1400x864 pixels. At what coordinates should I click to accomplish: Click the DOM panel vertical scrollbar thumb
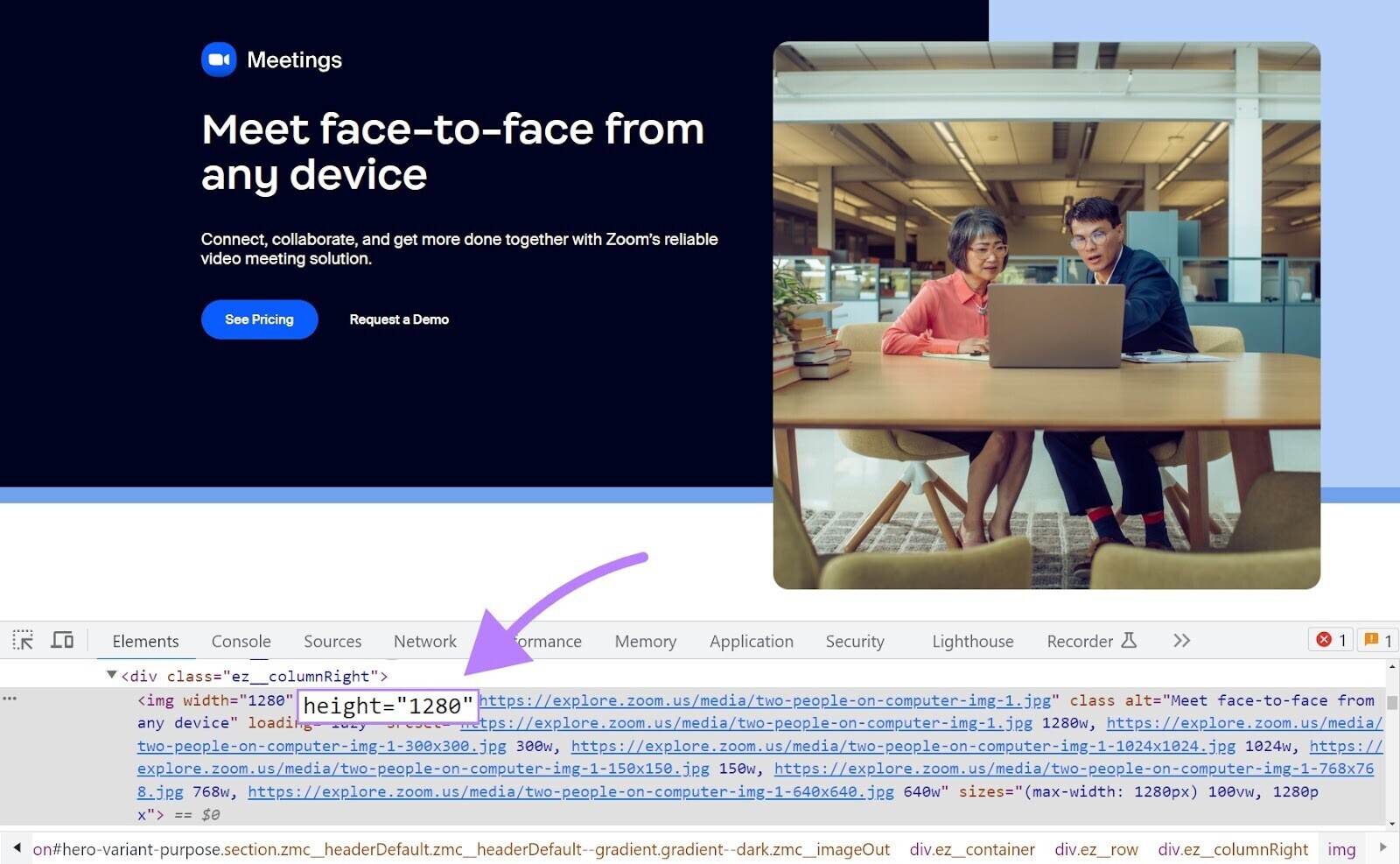point(1391,702)
